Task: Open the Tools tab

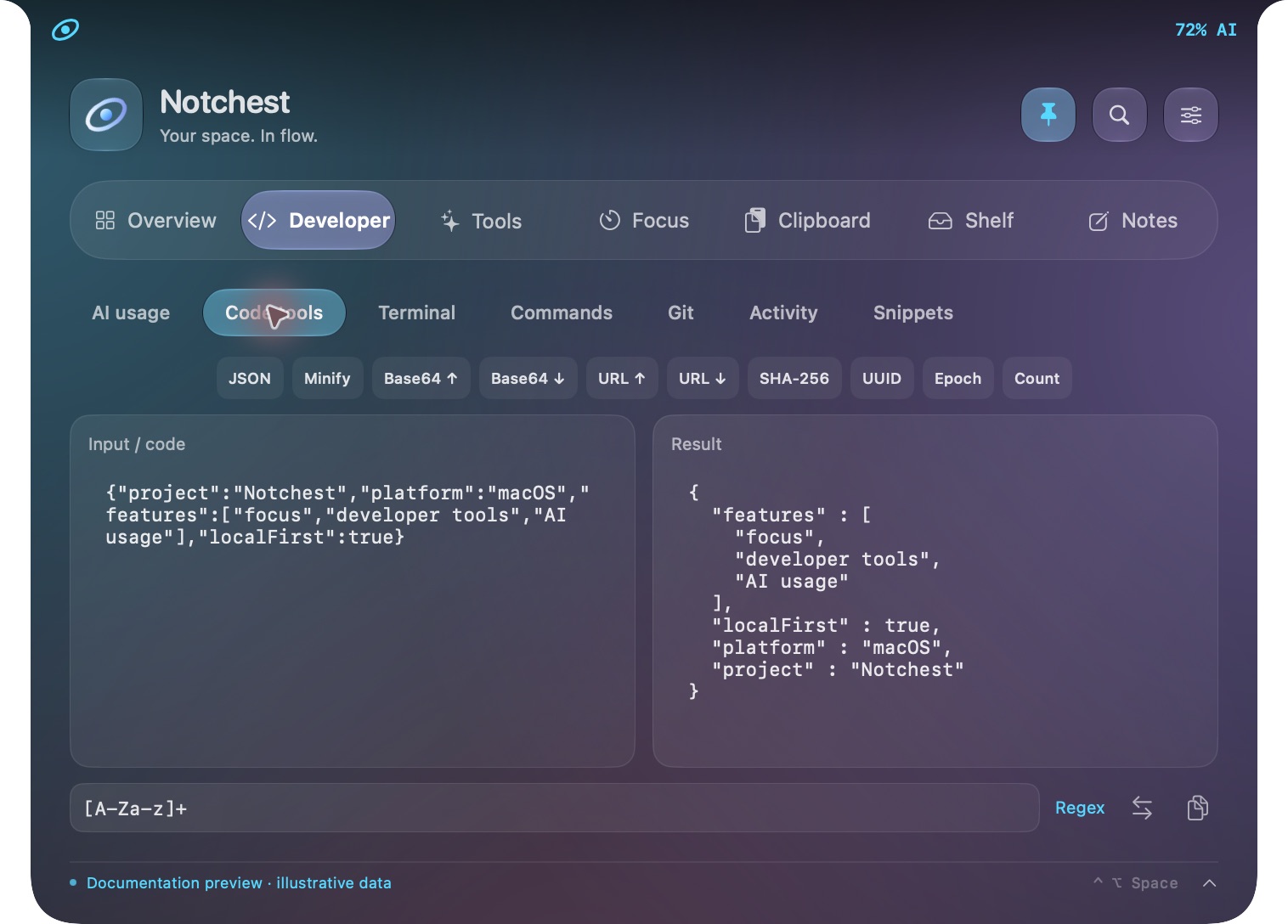Action: coord(481,221)
